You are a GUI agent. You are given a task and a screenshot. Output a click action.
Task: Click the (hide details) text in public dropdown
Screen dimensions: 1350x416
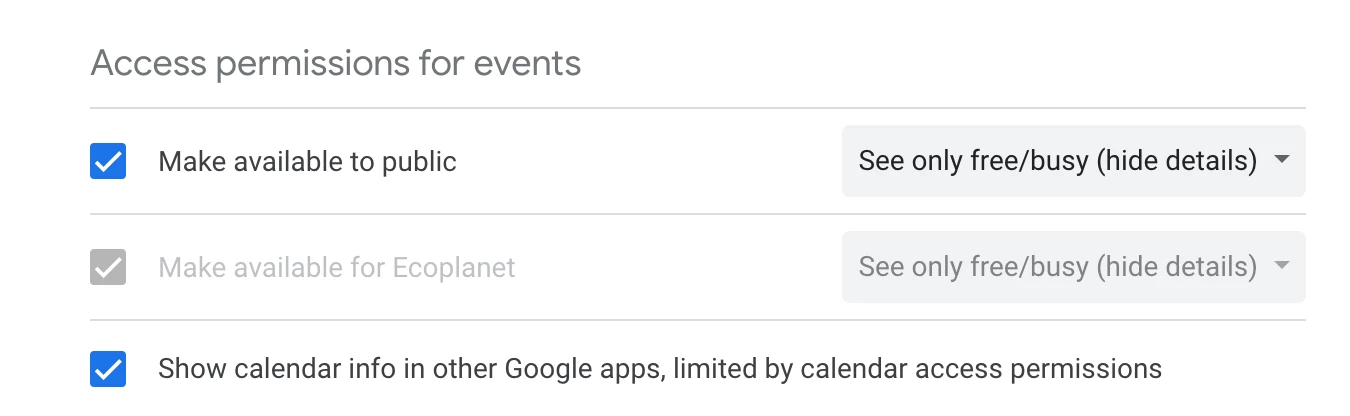(x=1177, y=161)
